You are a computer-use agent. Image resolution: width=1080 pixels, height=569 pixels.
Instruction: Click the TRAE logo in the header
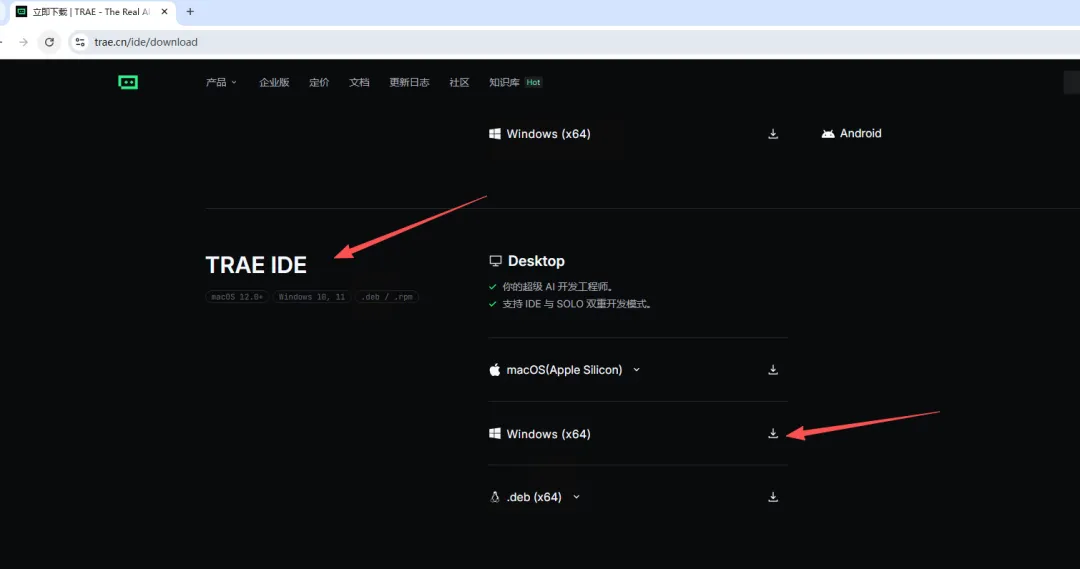128,83
